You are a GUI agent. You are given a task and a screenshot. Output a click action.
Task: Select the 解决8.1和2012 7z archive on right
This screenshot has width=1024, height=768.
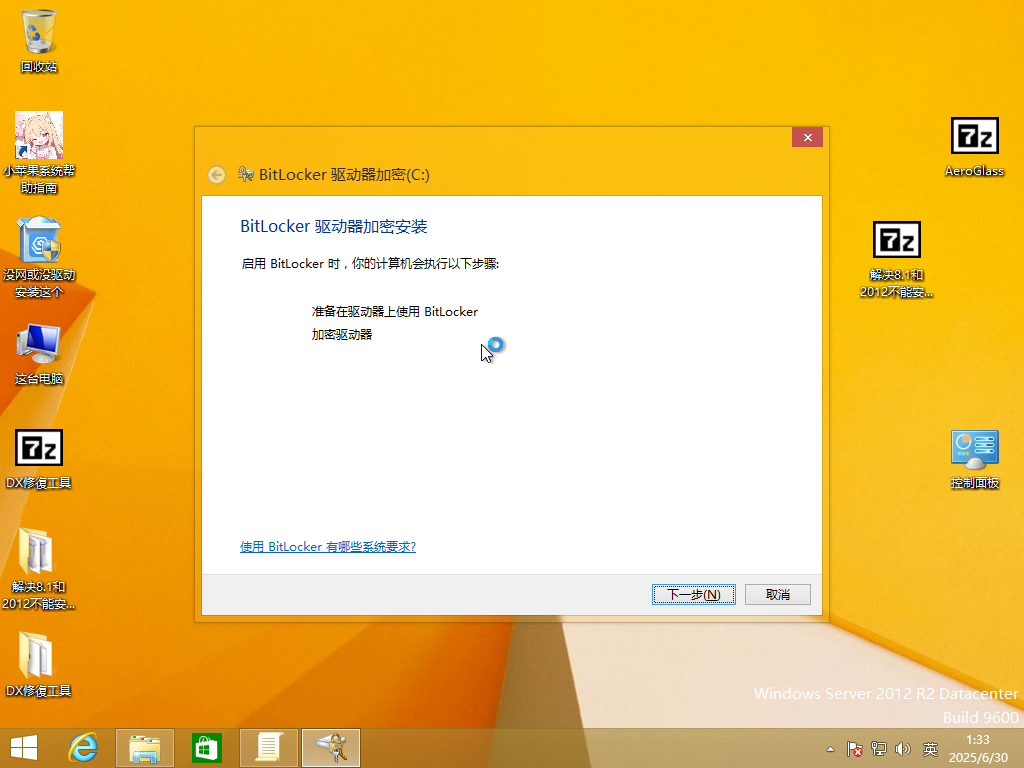896,259
